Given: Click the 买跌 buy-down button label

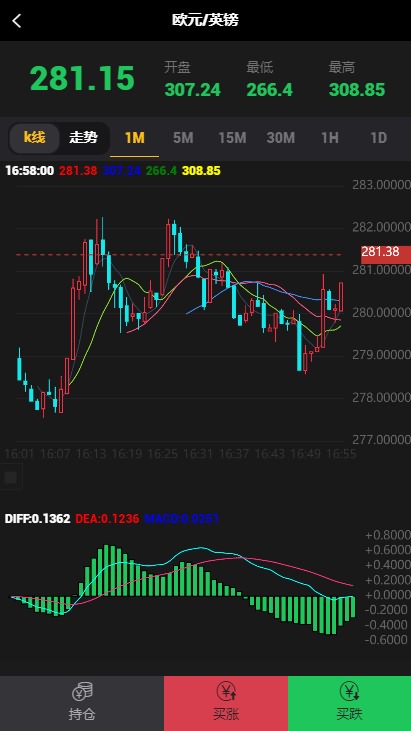Looking at the screenshot, I should (x=349, y=714).
